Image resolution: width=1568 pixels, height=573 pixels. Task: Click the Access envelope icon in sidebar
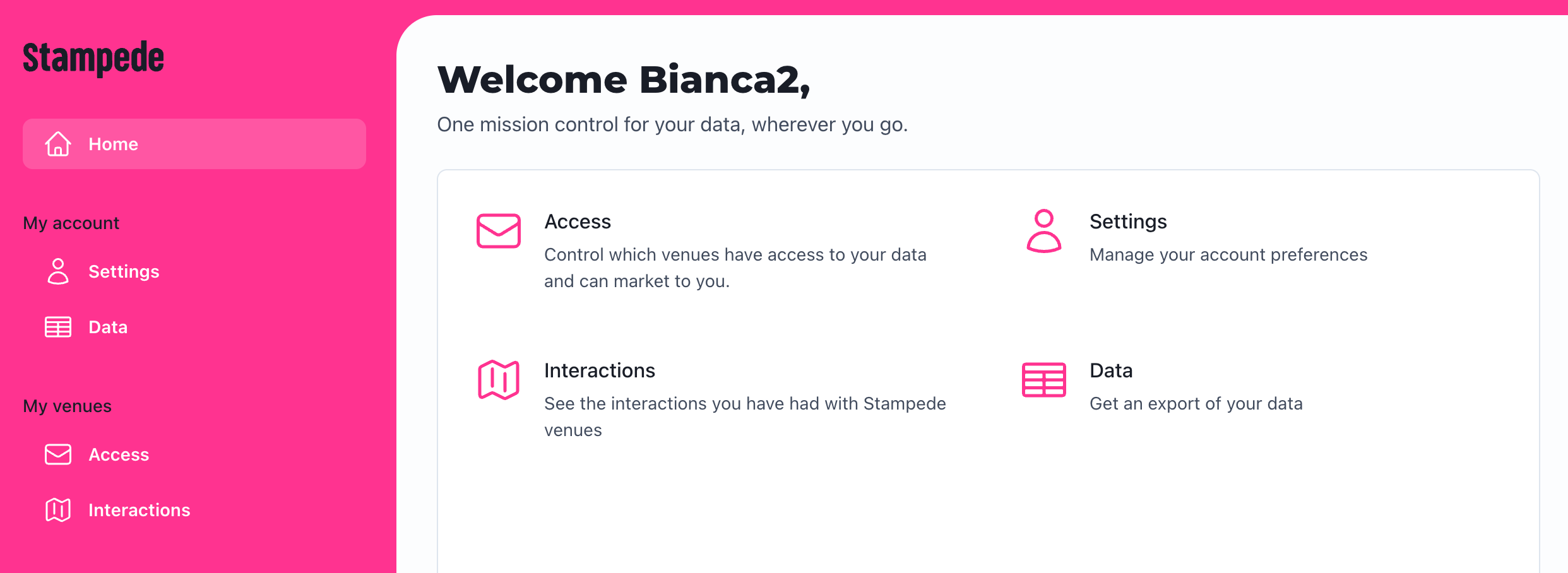point(58,454)
